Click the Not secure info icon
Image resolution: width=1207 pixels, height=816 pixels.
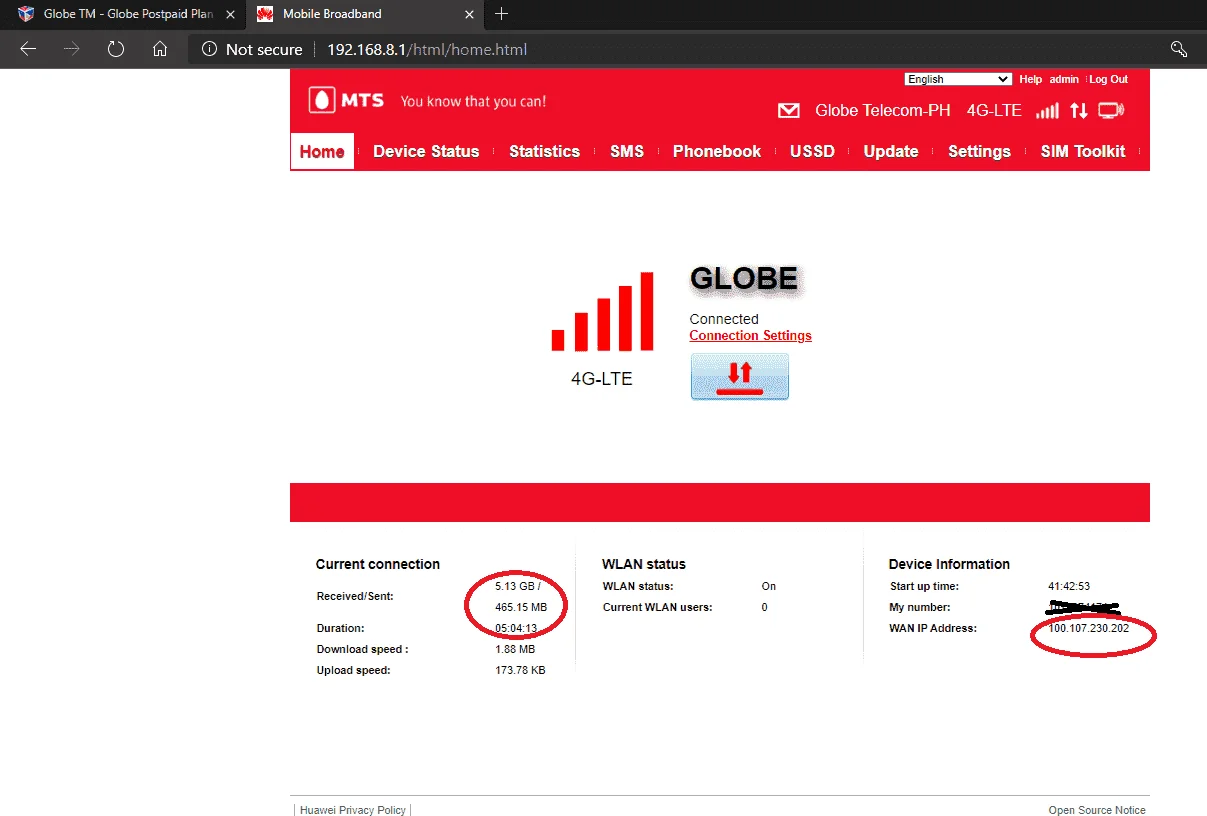tap(209, 49)
